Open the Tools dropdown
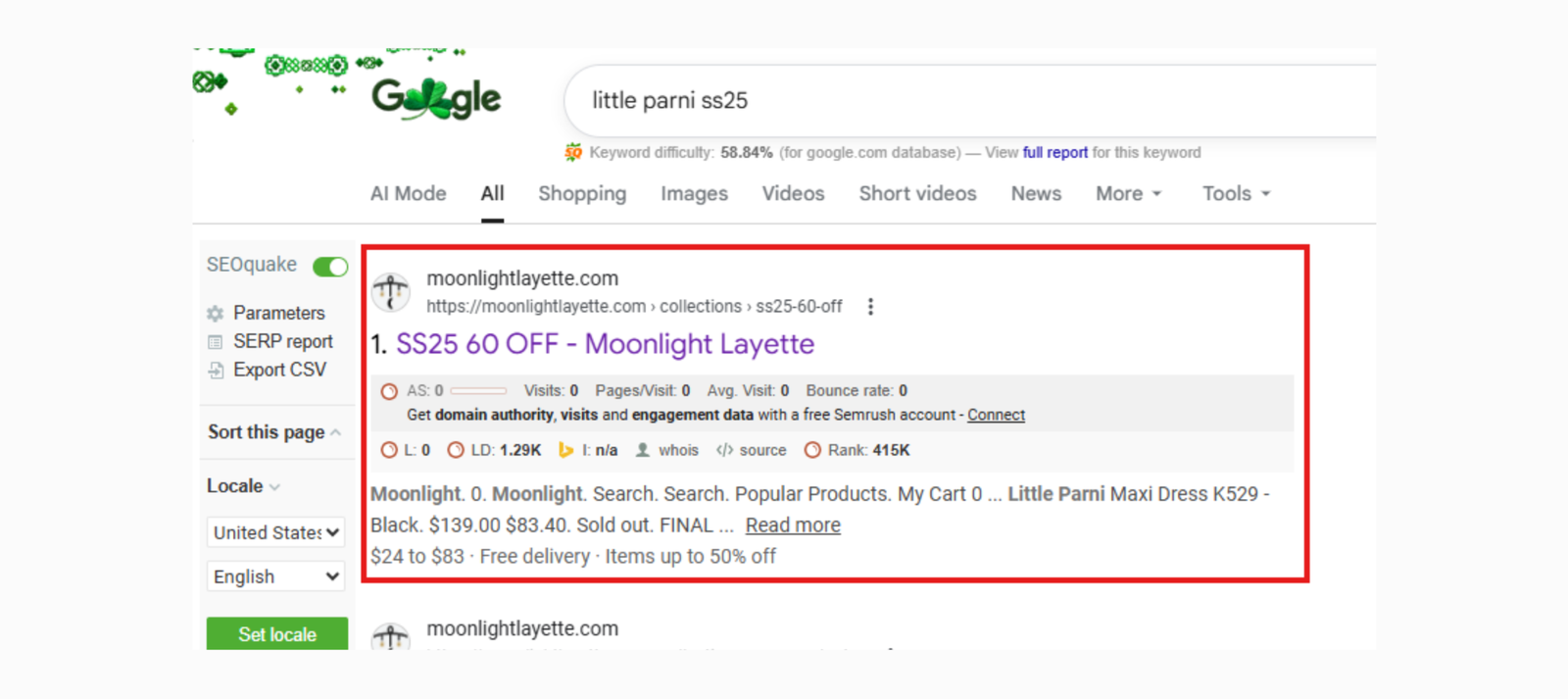 coord(1236,194)
